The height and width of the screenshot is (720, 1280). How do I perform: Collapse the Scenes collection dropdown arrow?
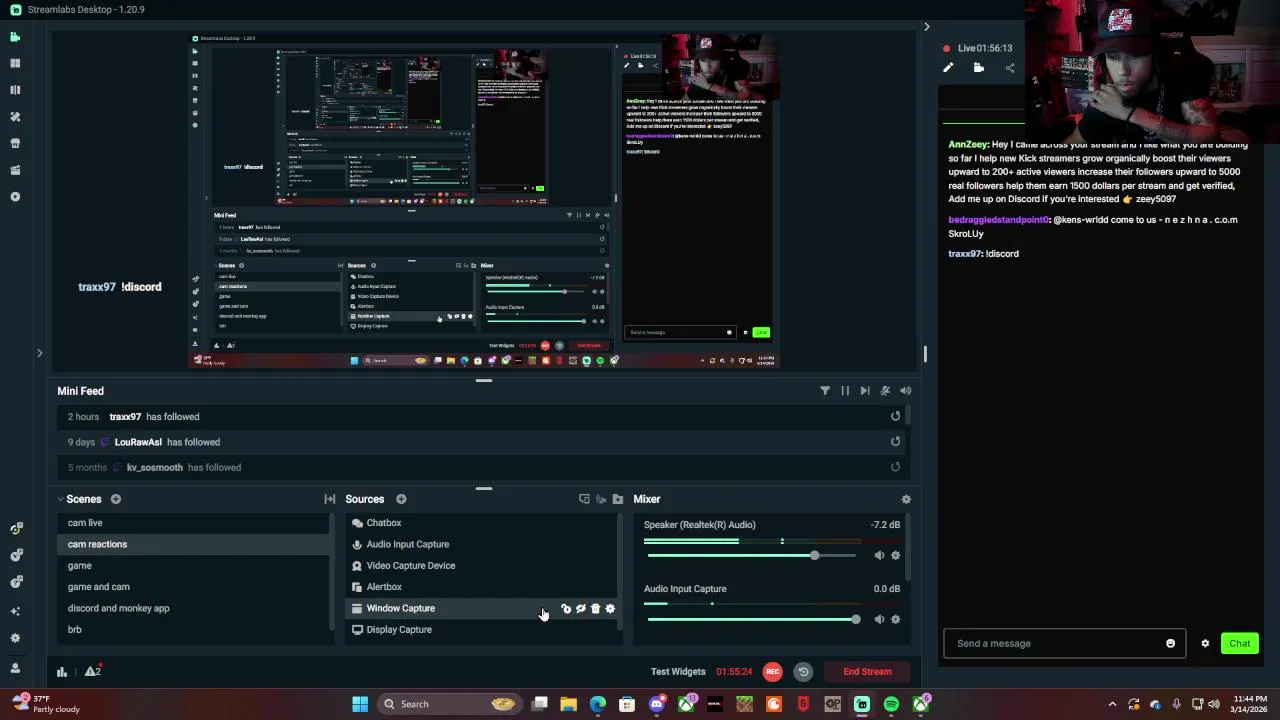[x=60, y=499]
